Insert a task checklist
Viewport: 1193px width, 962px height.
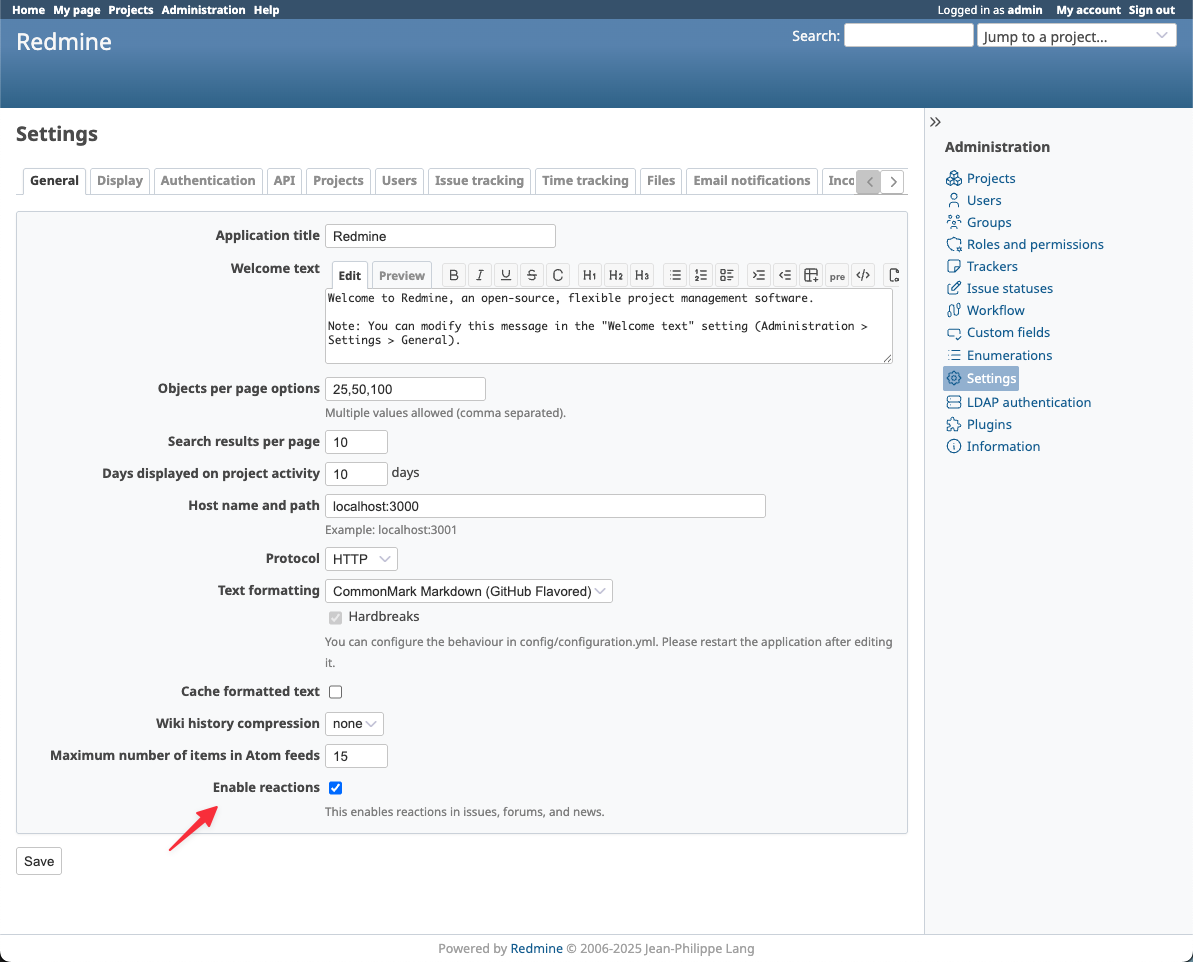pyautogui.click(x=727, y=275)
